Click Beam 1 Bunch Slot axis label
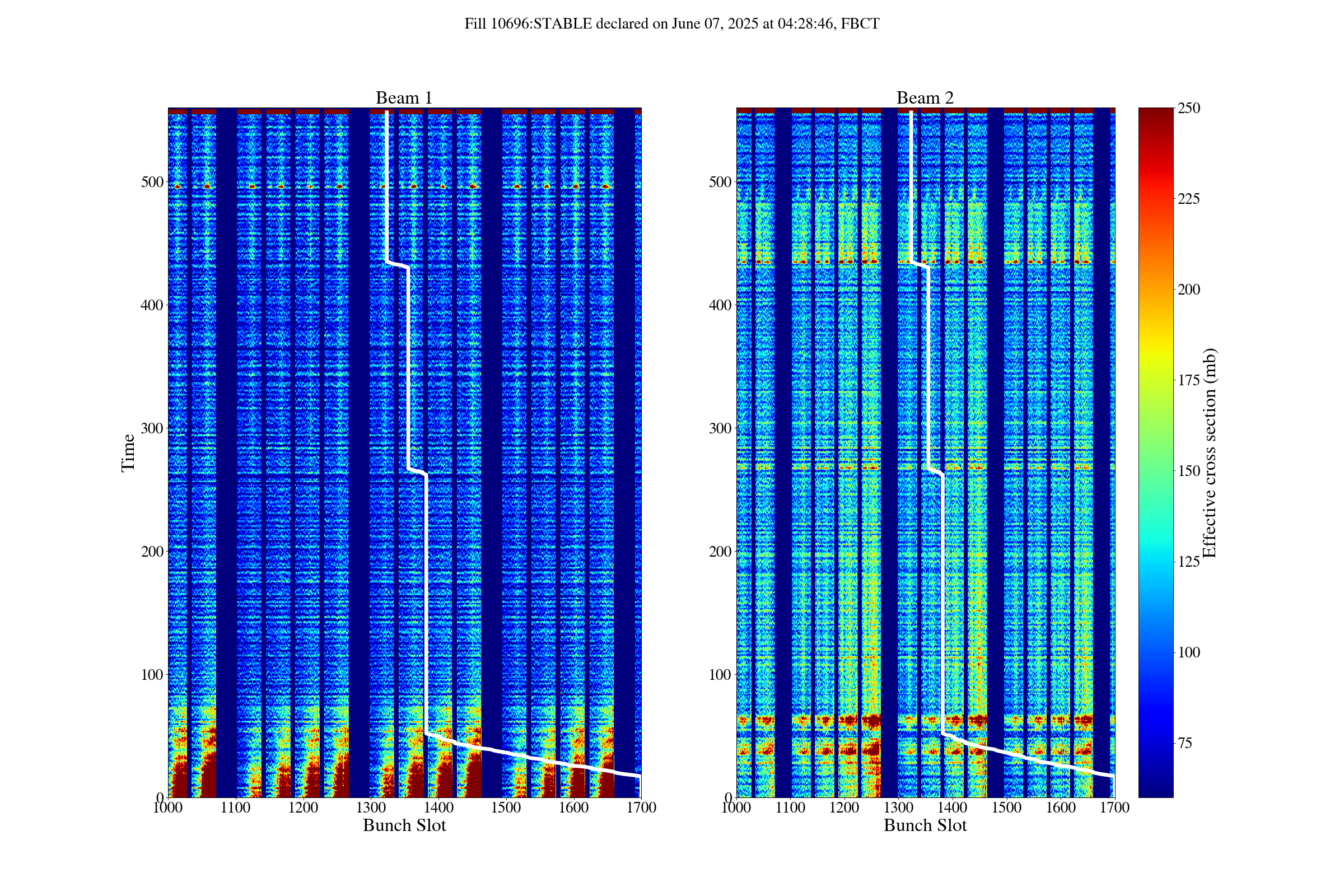 pyautogui.click(x=404, y=825)
